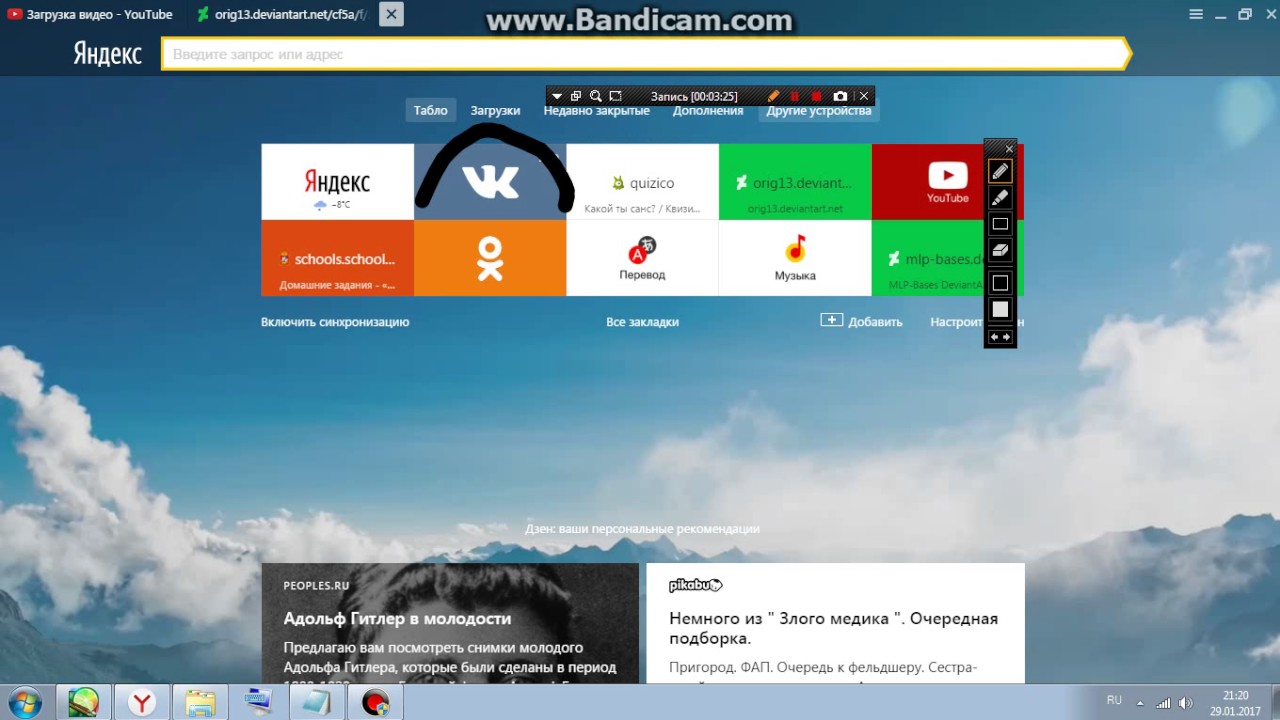Open the YouTube tile

(x=947, y=182)
